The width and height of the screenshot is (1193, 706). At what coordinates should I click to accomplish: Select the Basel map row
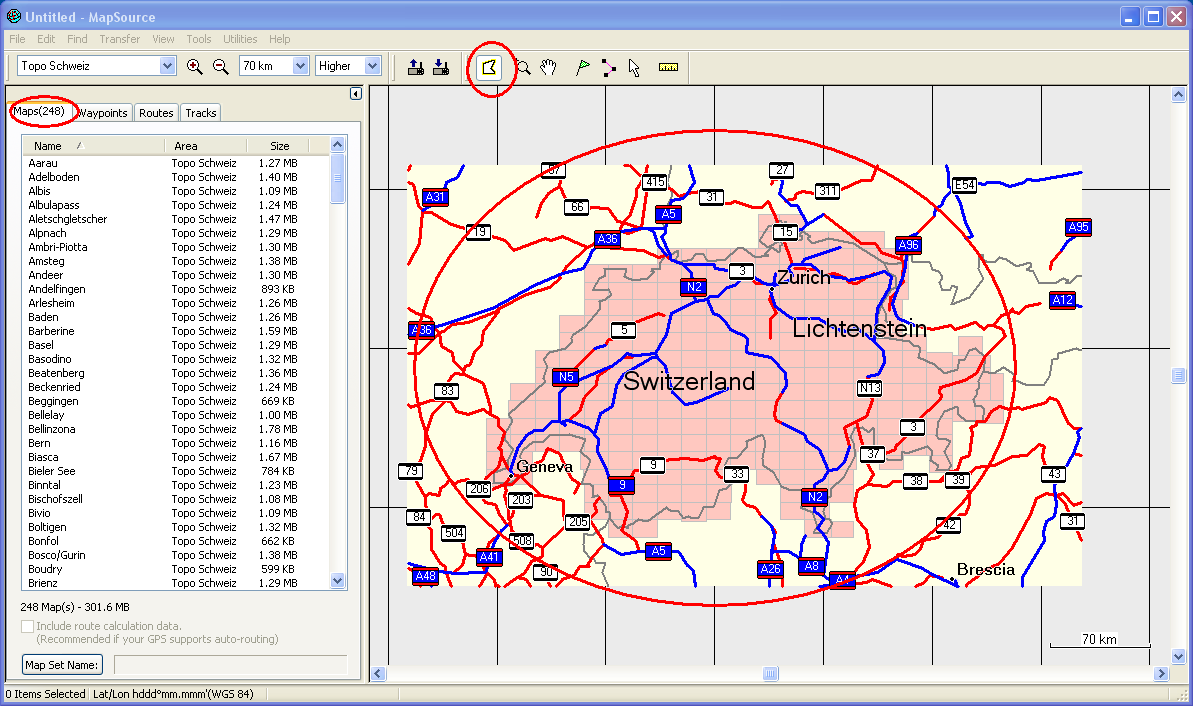[x=176, y=345]
